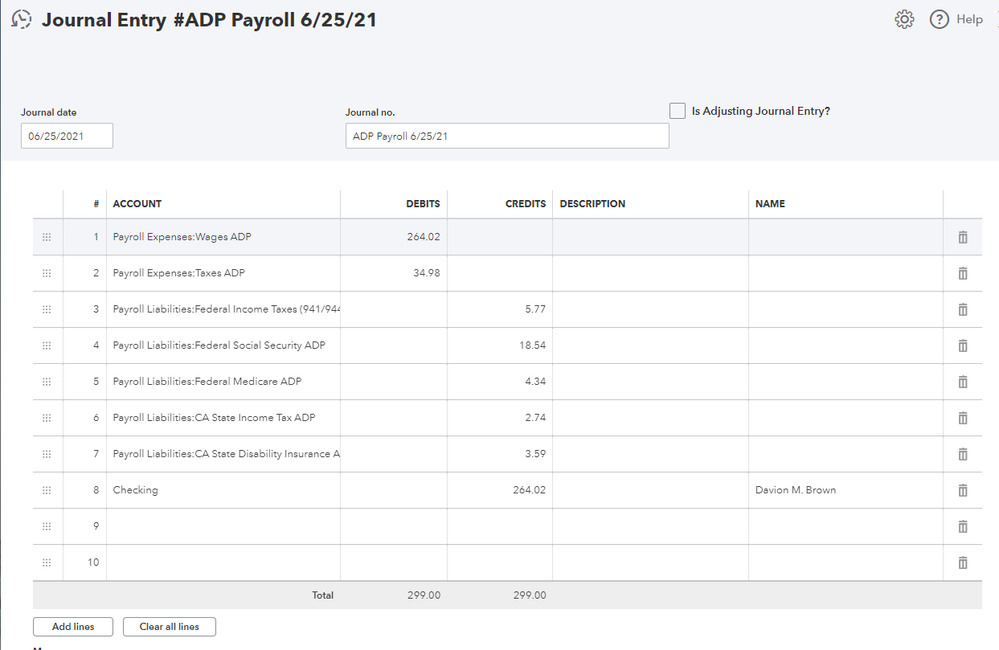The image size is (999, 650).
Task: Click Add lines button
Action: pyautogui.click(x=73, y=627)
